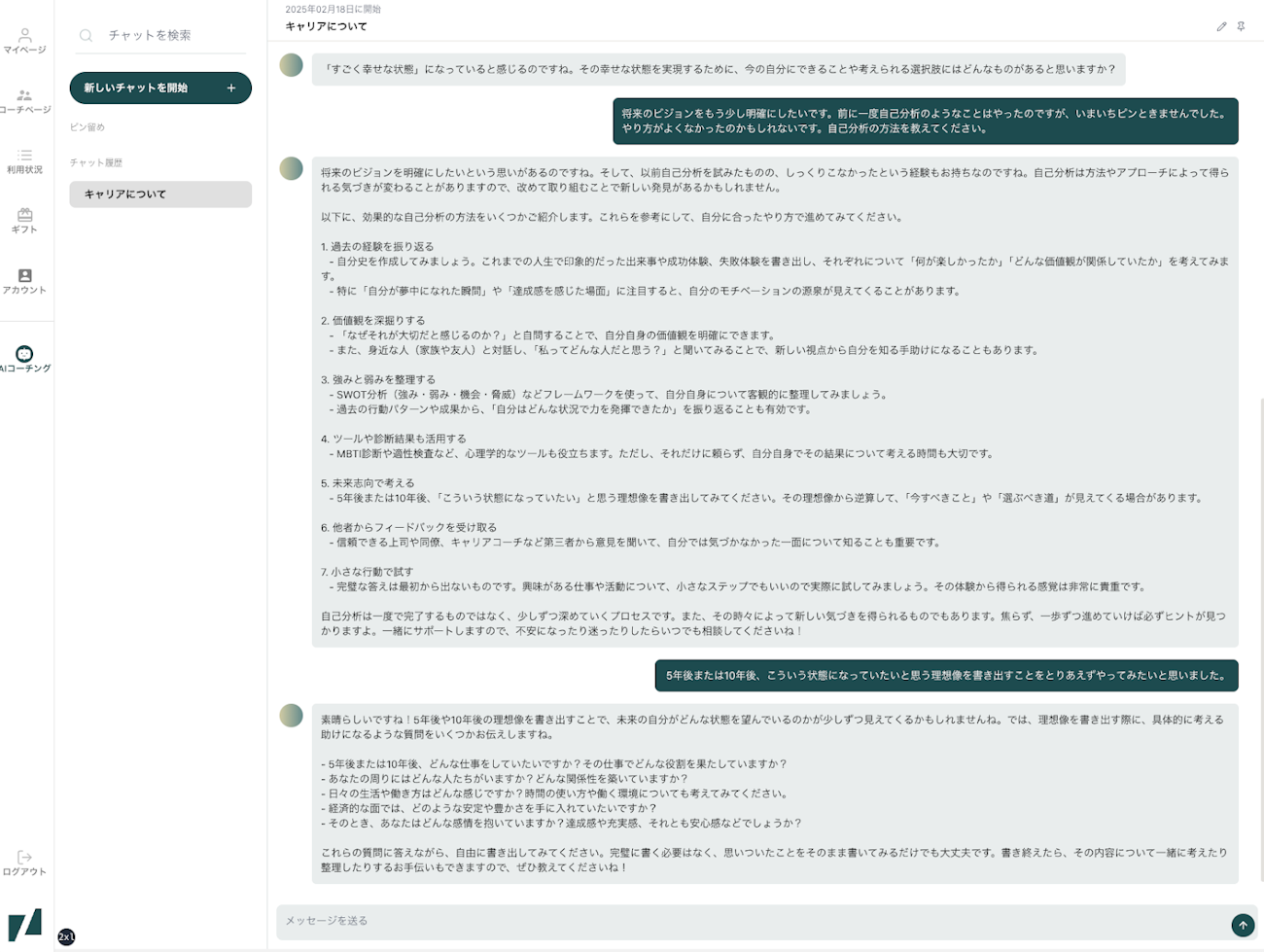1264x952 pixels.
Task: Click the ピン留め section label
Action: pos(87,127)
